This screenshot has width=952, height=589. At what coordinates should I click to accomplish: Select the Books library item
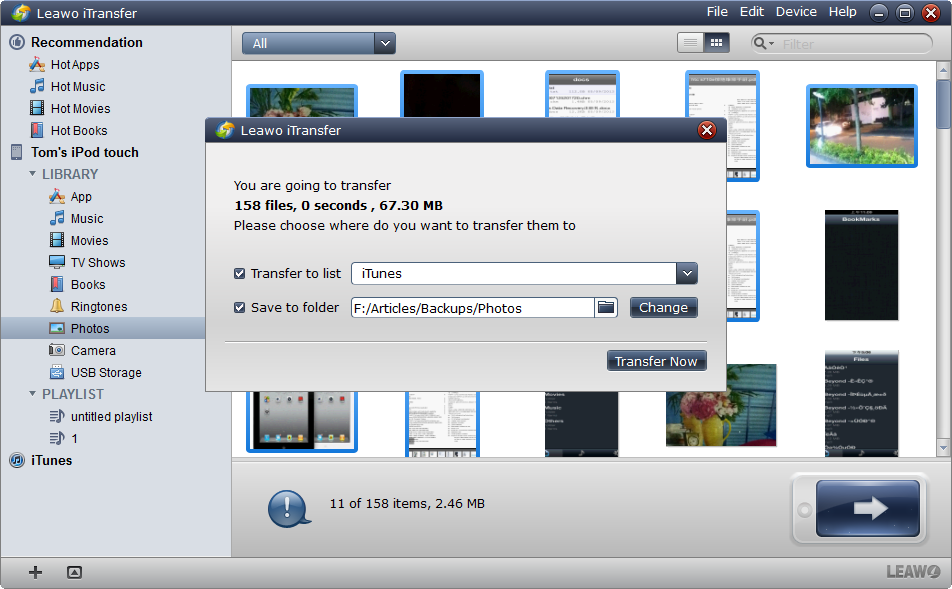(x=87, y=284)
